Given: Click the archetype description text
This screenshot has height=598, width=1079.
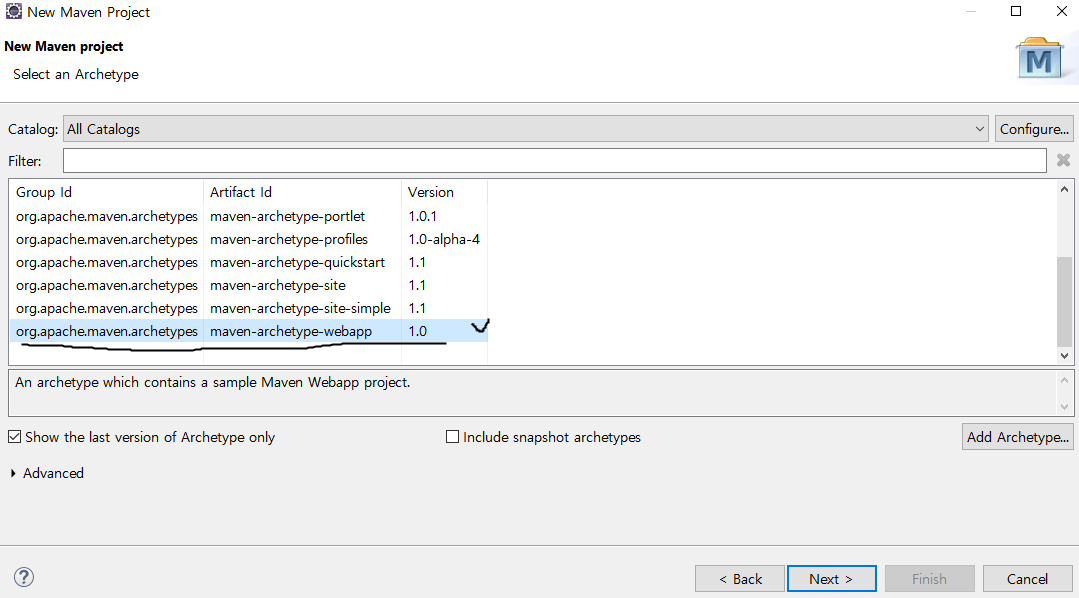Looking at the screenshot, I should click(213, 383).
